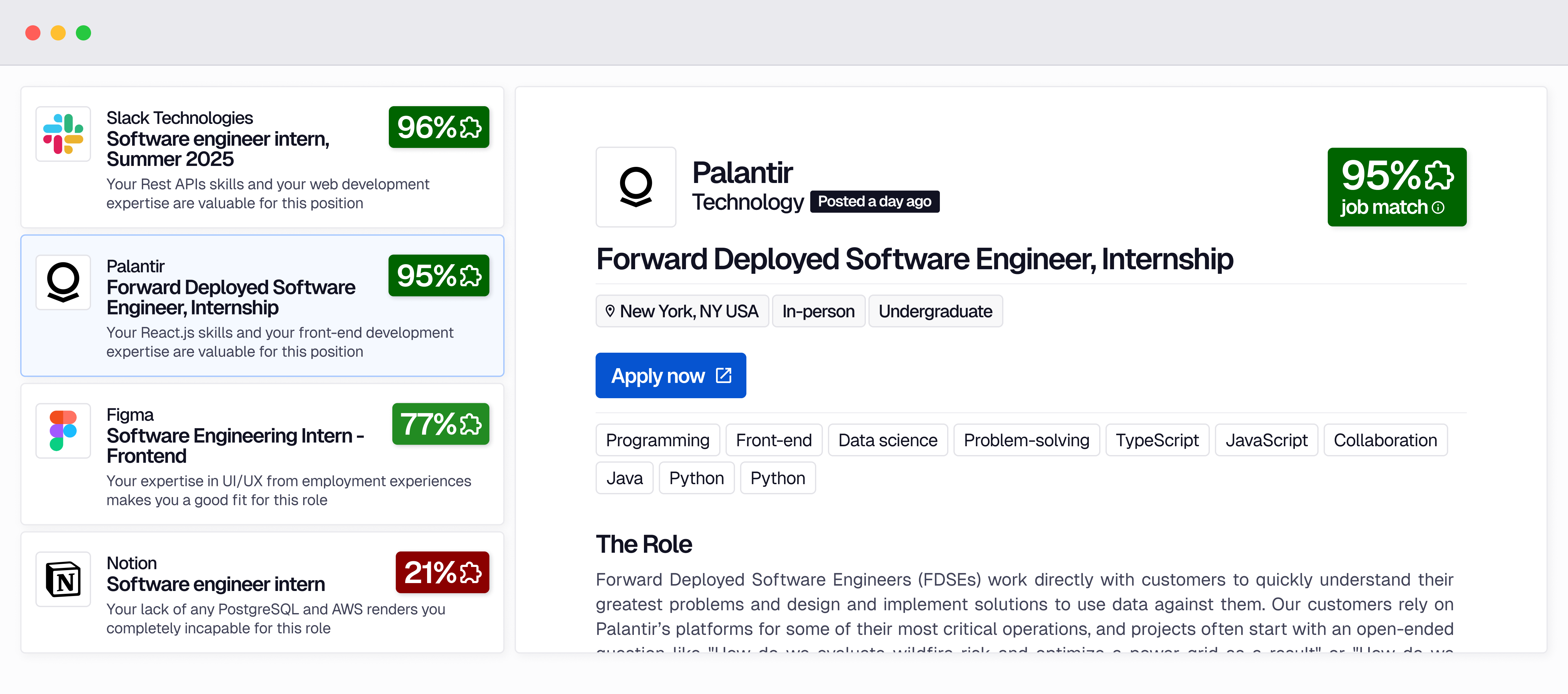Select the Palantir Forward Deployed Software Engineer card
The height and width of the screenshot is (694, 1568).
click(262, 306)
